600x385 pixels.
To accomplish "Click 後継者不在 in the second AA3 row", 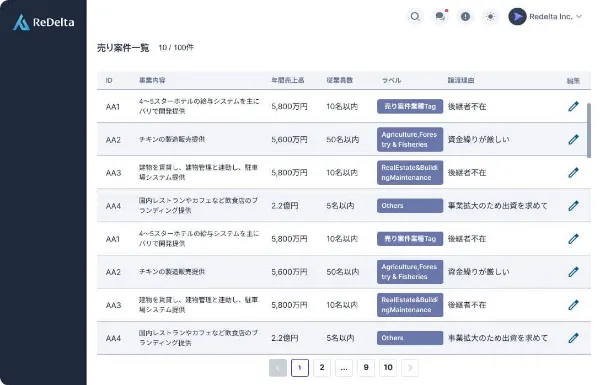I will [467, 305].
